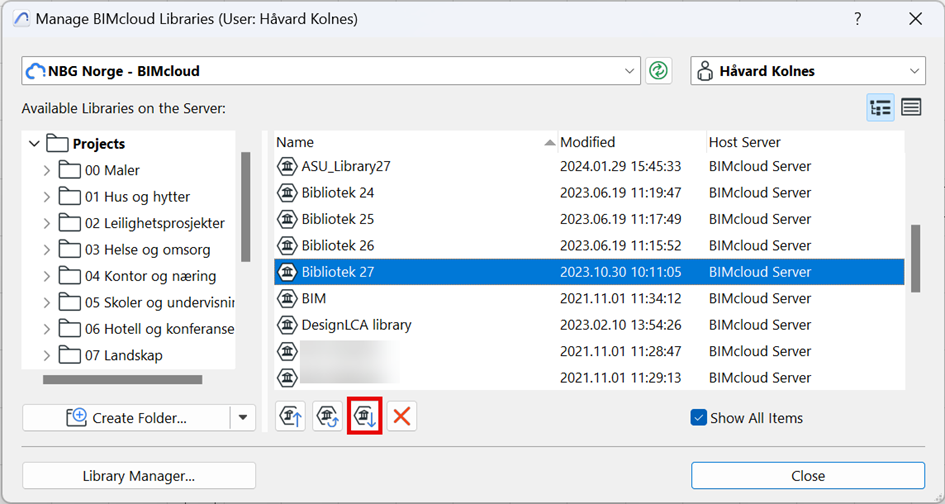Close the dialog with title bar X
Image resolution: width=945 pixels, height=504 pixels.
click(915, 19)
